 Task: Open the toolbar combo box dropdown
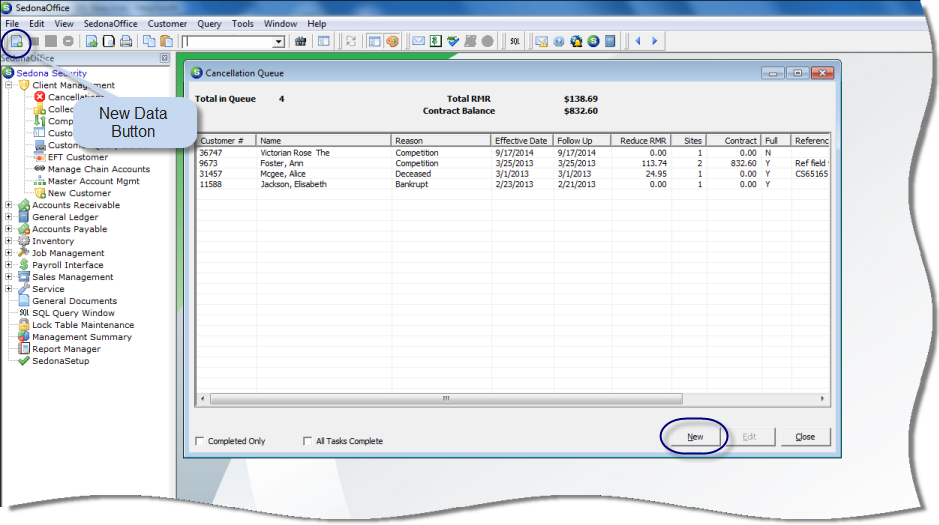[278, 42]
